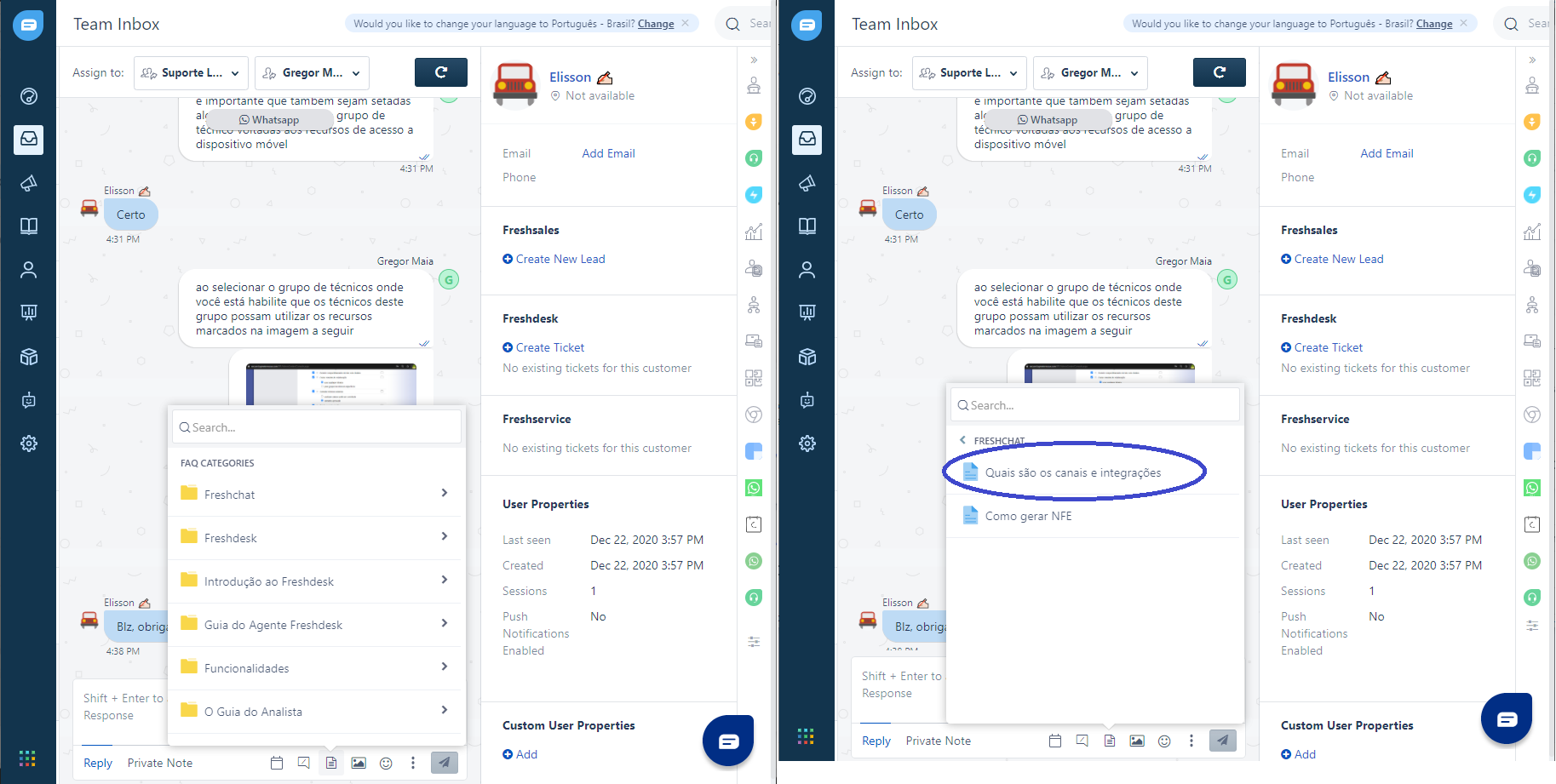
Task: Click blue lightning app icon in left strip
Action: [754, 195]
